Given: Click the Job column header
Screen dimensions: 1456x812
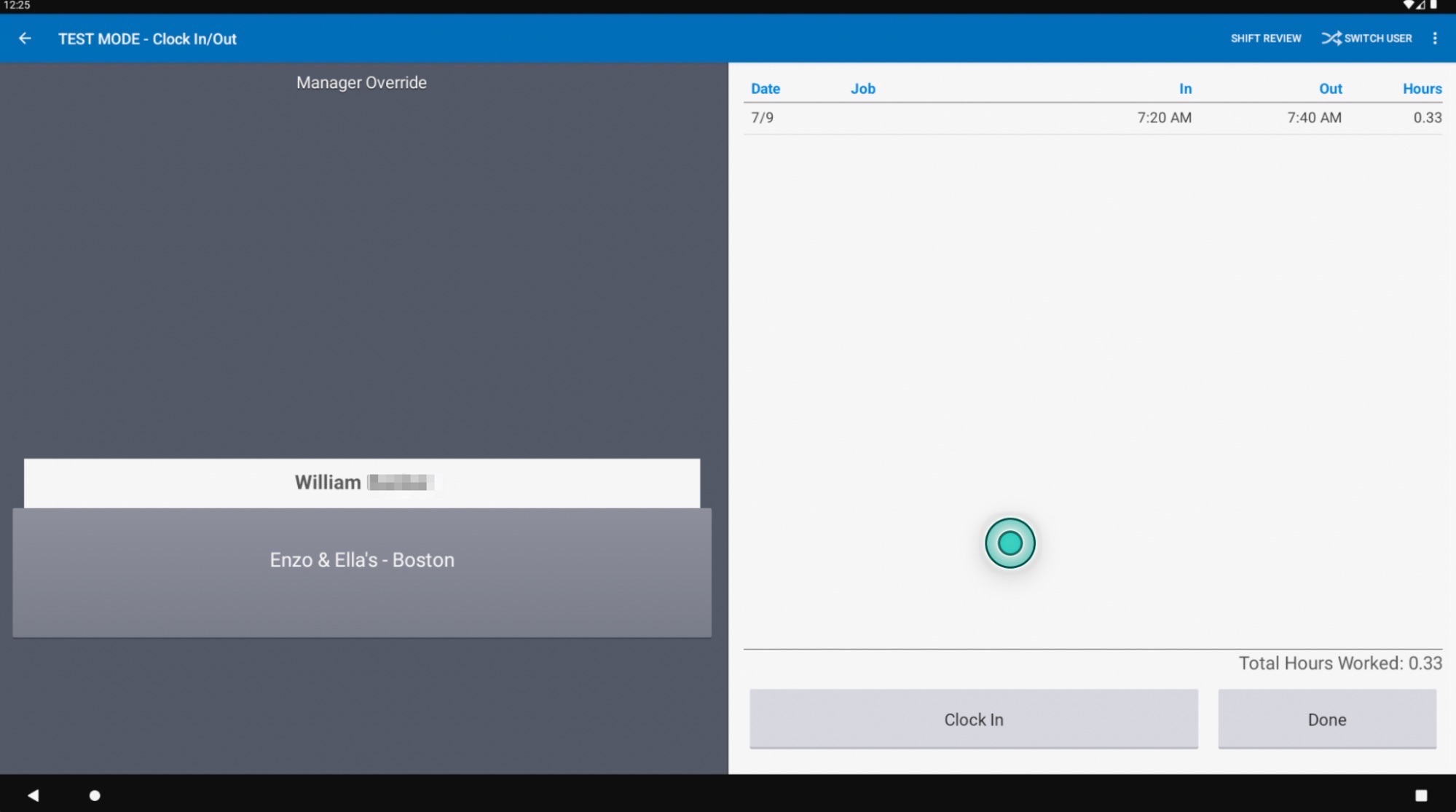Looking at the screenshot, I should (x=862, y=89).
